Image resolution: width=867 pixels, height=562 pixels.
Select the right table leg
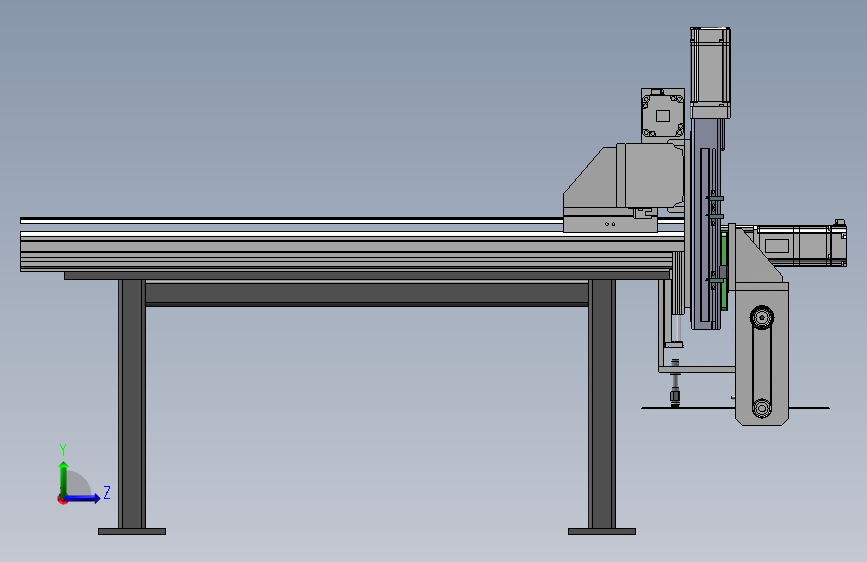(602, 404)
